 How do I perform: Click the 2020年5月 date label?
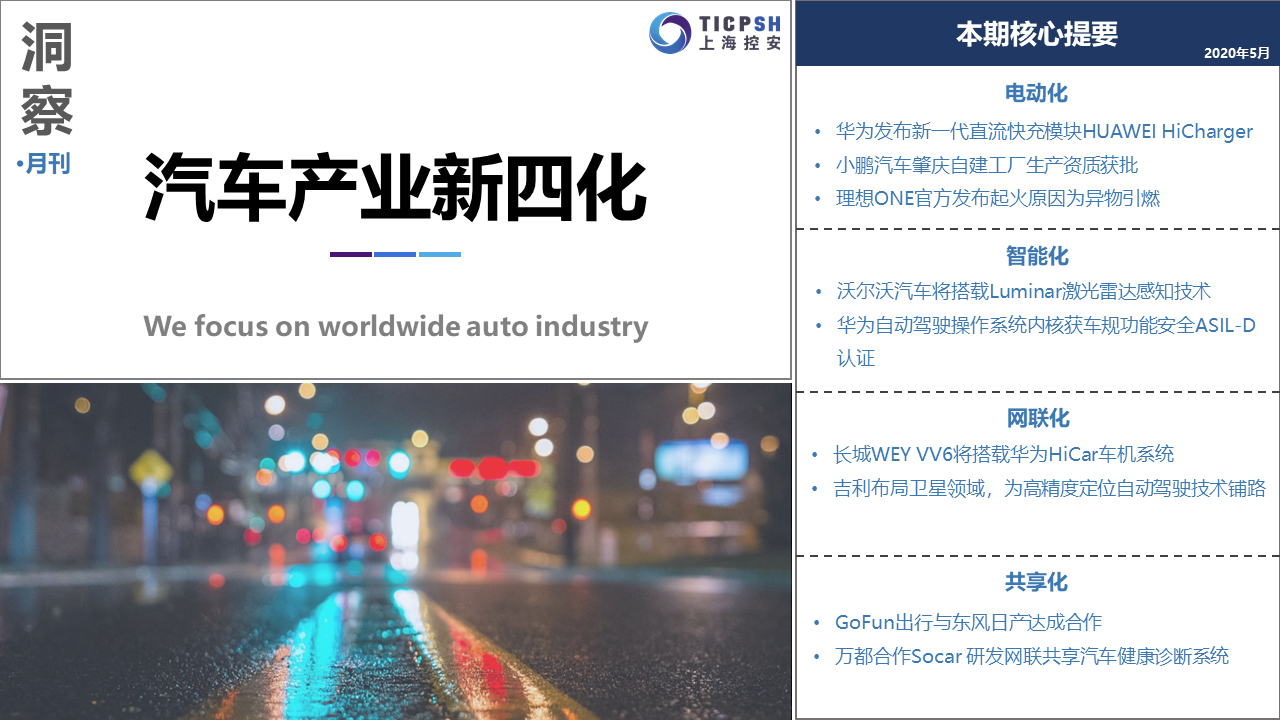1236,53
